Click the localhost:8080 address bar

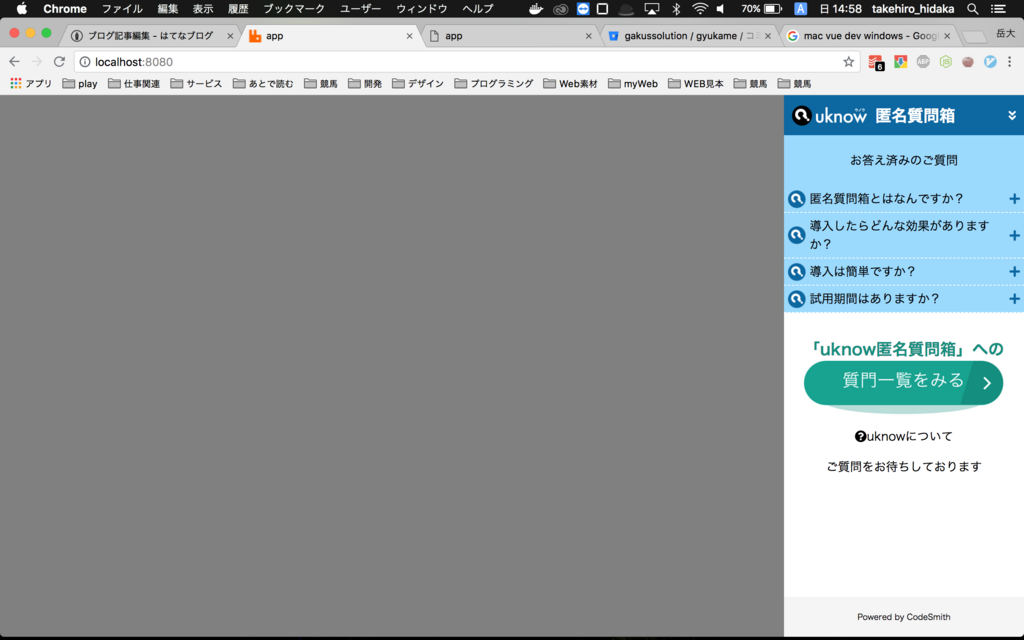pos(467,62)
